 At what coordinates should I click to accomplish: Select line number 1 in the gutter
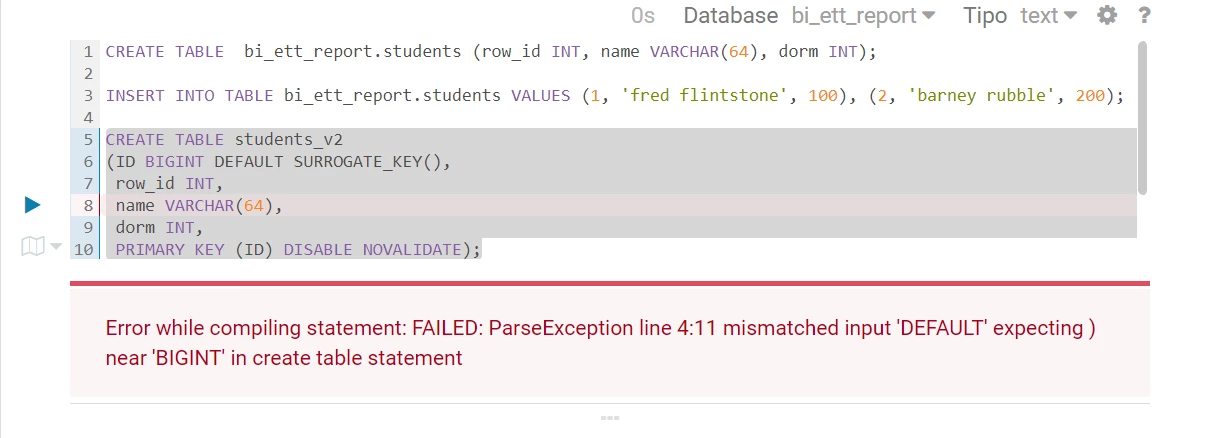[x=88, y=52]
